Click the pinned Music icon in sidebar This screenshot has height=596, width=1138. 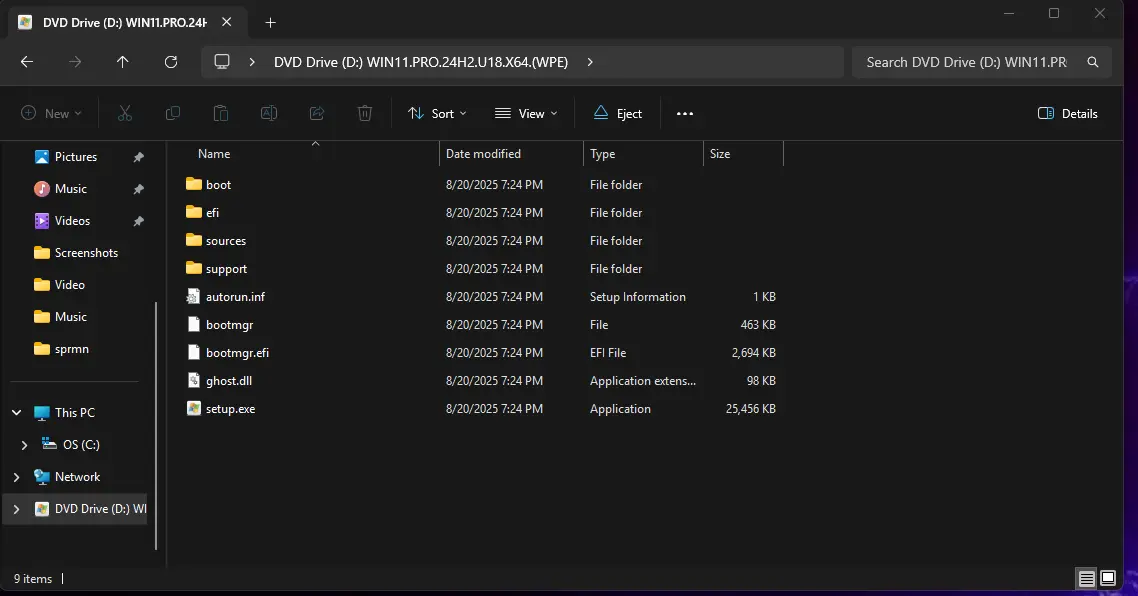(41, 189)
